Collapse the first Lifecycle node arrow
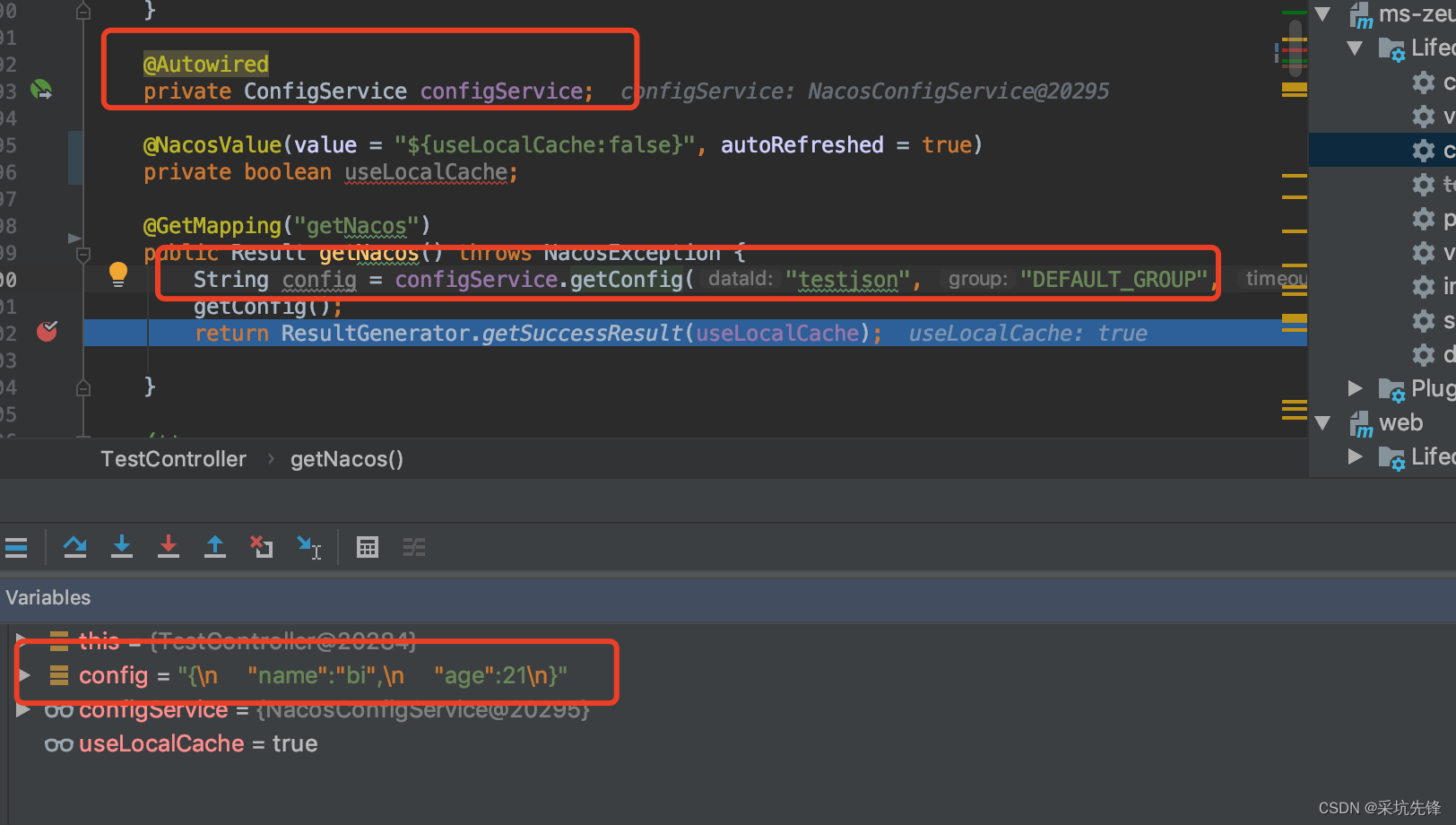 click(1355, 48)
